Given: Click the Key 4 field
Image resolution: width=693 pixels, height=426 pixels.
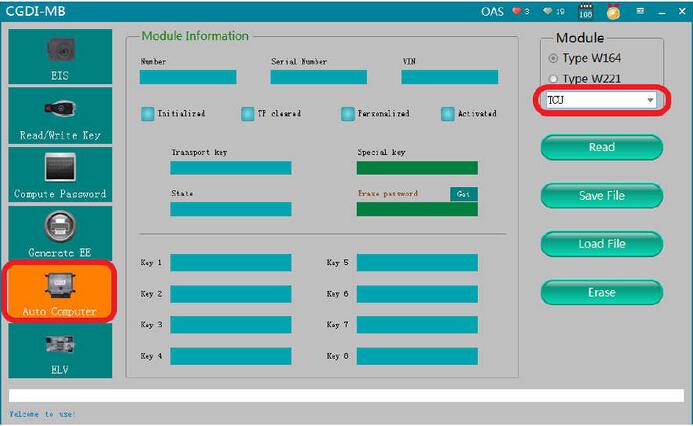Looking at the screenshot, I should coord(231,356).
